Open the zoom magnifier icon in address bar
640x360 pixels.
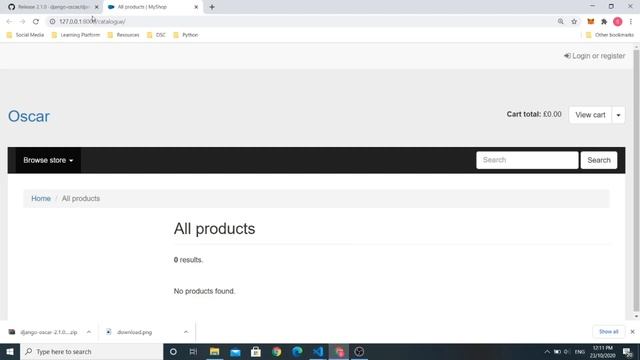point(560,22)
